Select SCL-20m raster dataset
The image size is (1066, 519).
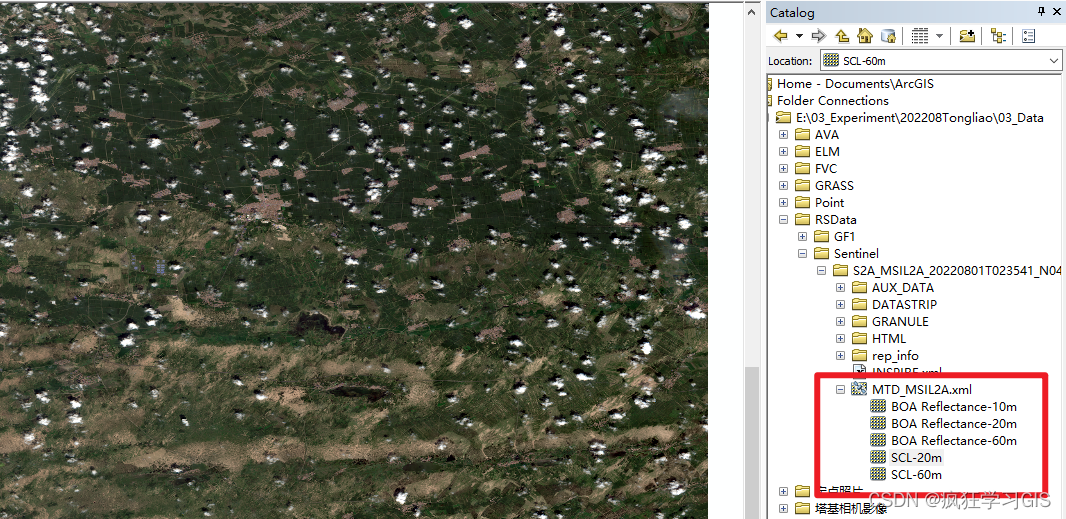pyautogui.click(x=916, y=458)
